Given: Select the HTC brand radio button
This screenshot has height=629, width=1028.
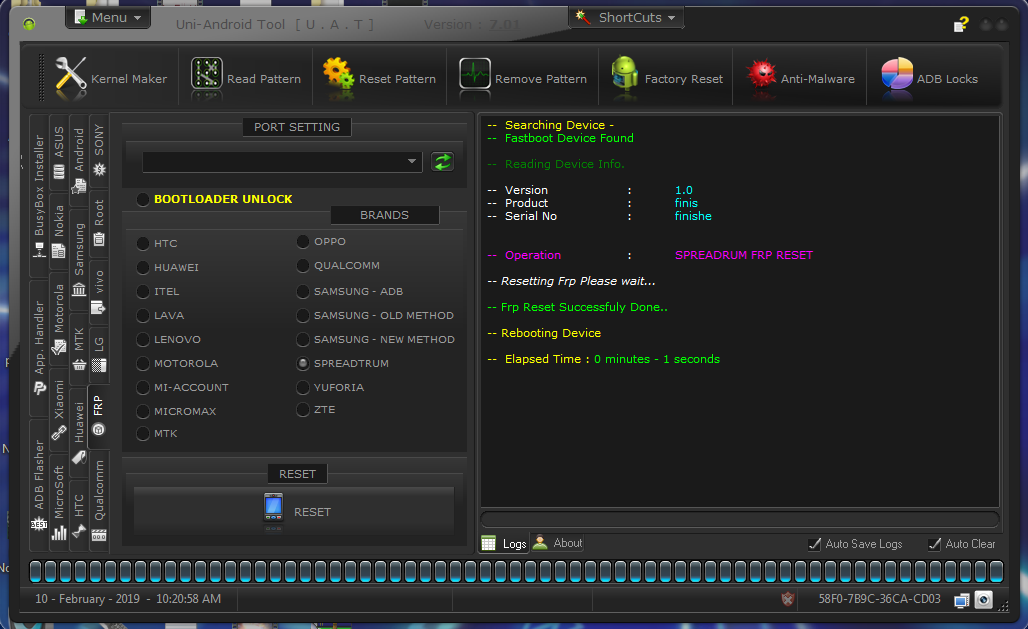Looking at the screenshot, I should pos(157,243).
